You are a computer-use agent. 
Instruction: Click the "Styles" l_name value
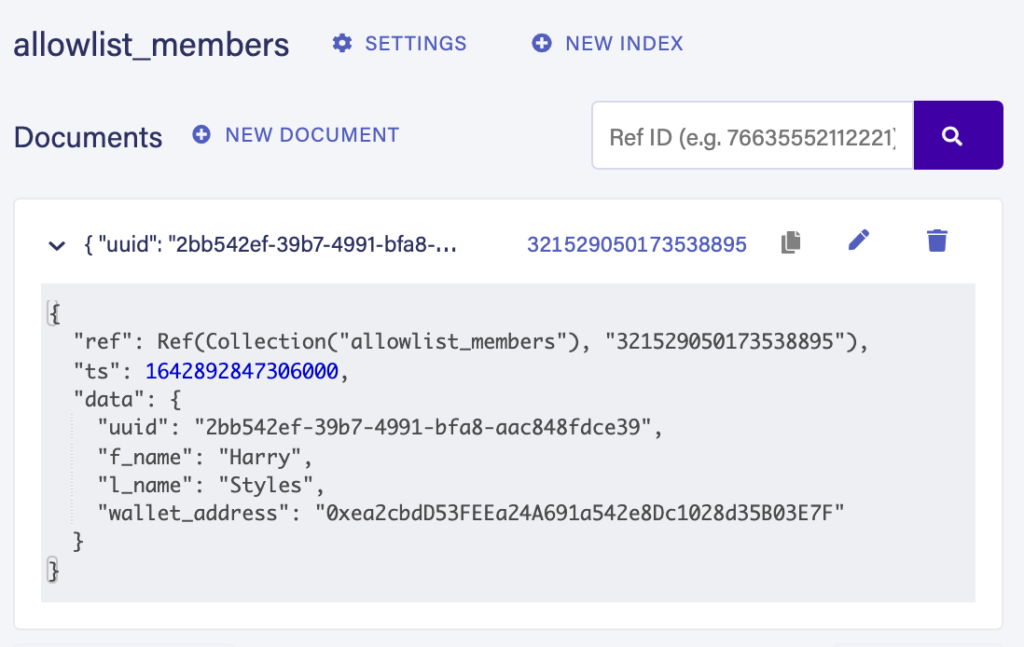272,485
